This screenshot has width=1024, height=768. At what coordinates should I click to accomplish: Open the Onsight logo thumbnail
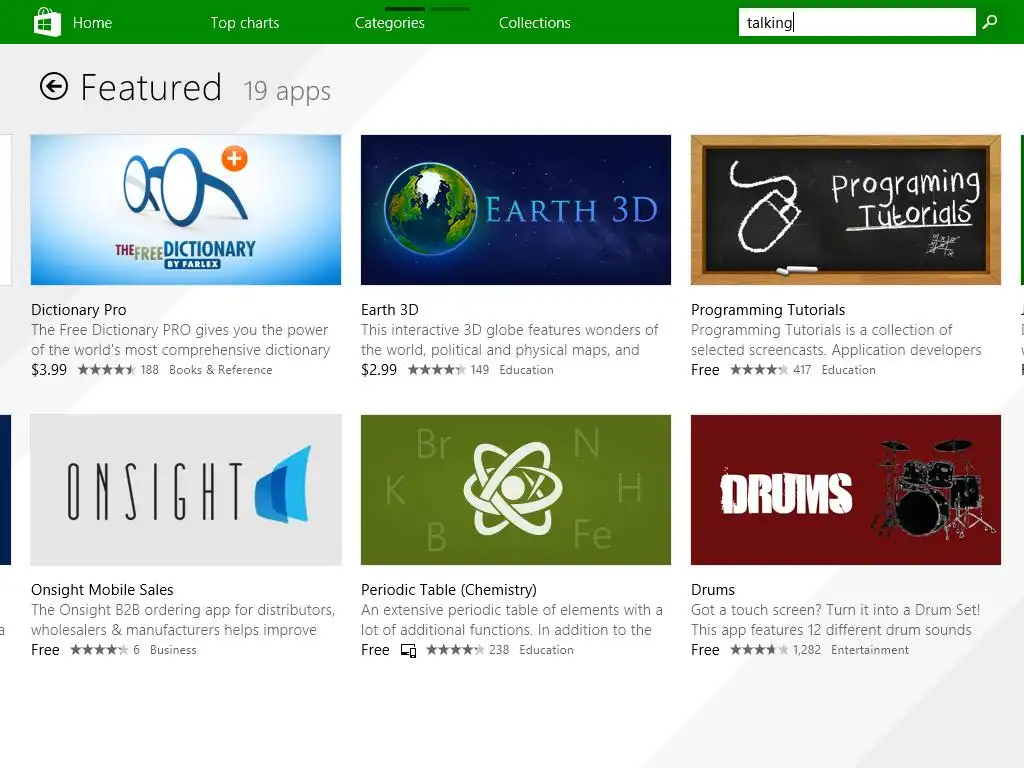click(186, 490)
